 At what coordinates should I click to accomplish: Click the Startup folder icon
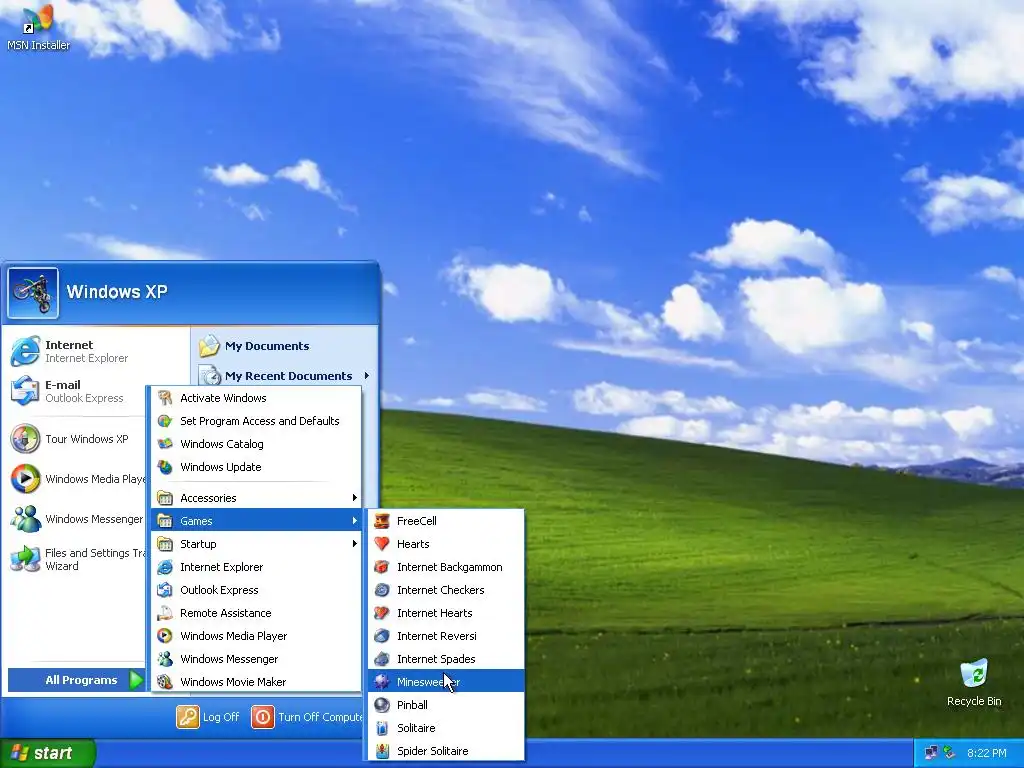point(165,543)
